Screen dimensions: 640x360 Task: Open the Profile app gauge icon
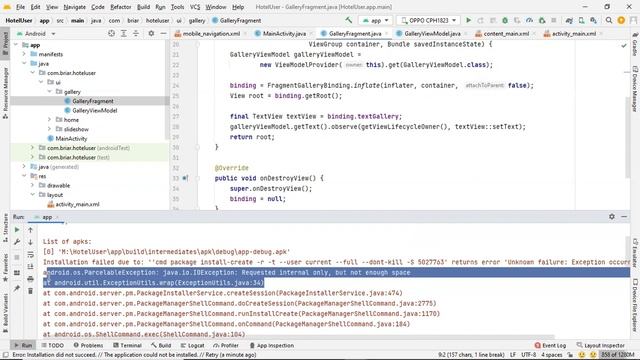tap(529, 20)
